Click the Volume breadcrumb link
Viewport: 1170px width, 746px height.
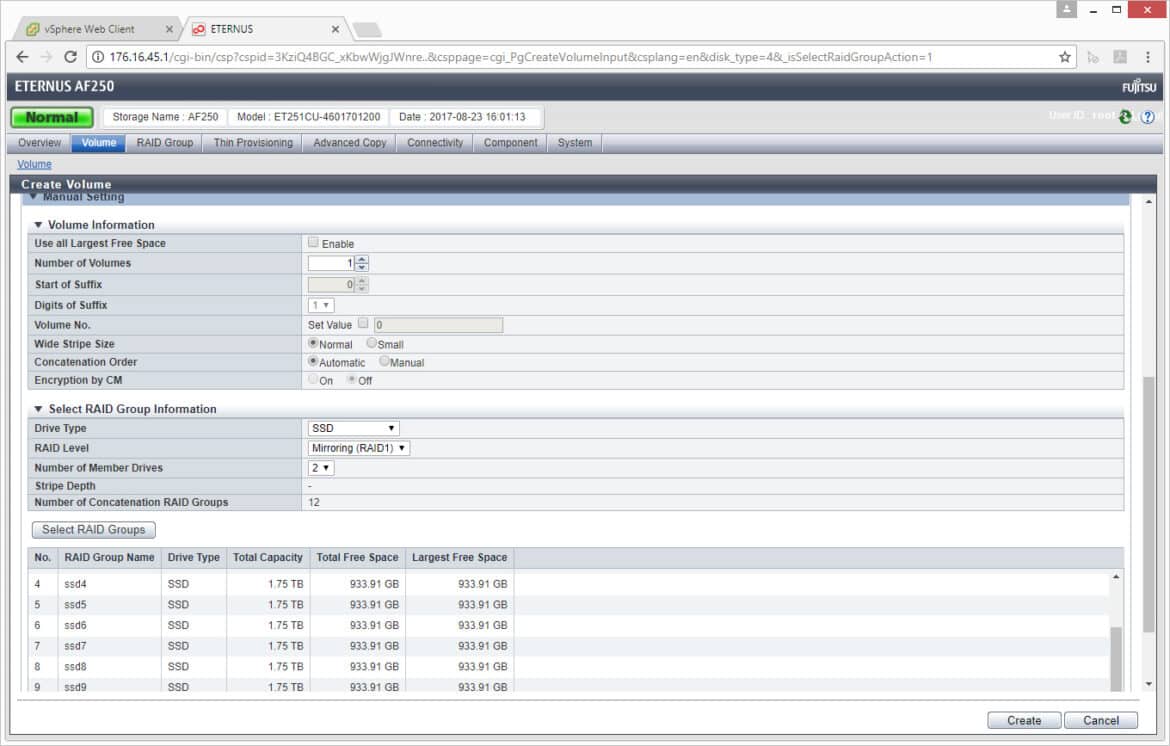pos(34,164)
